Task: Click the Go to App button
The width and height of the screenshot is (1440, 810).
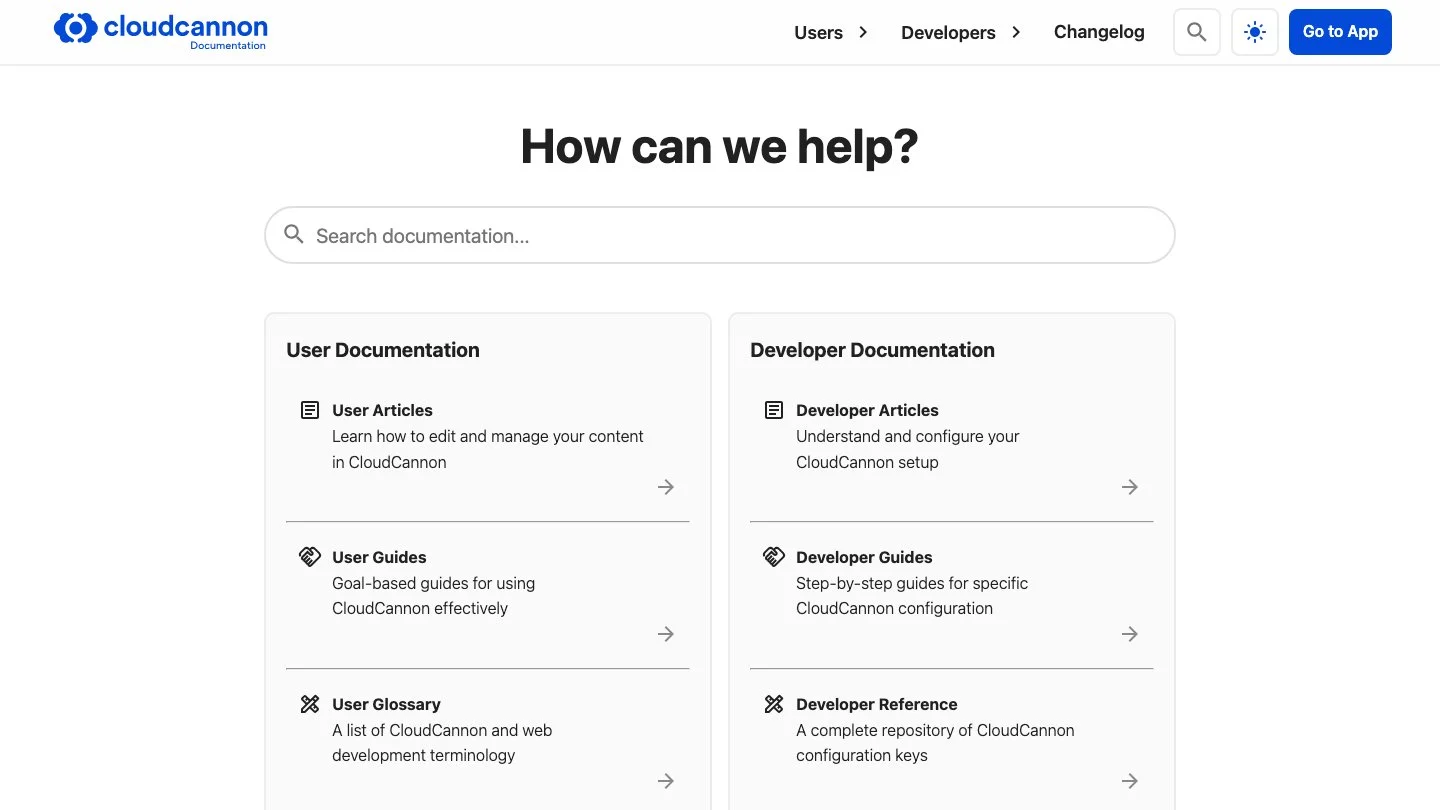Action: click(1340, 32)
